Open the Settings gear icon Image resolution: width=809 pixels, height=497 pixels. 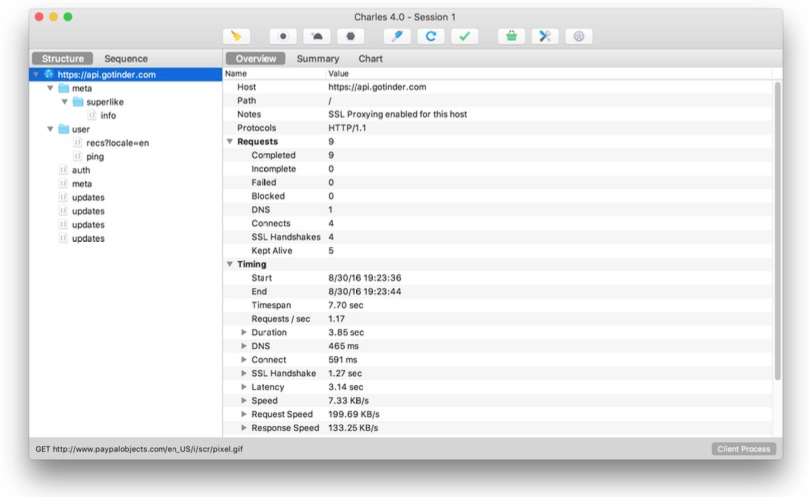pyautogui.click(x=578, y=36)
